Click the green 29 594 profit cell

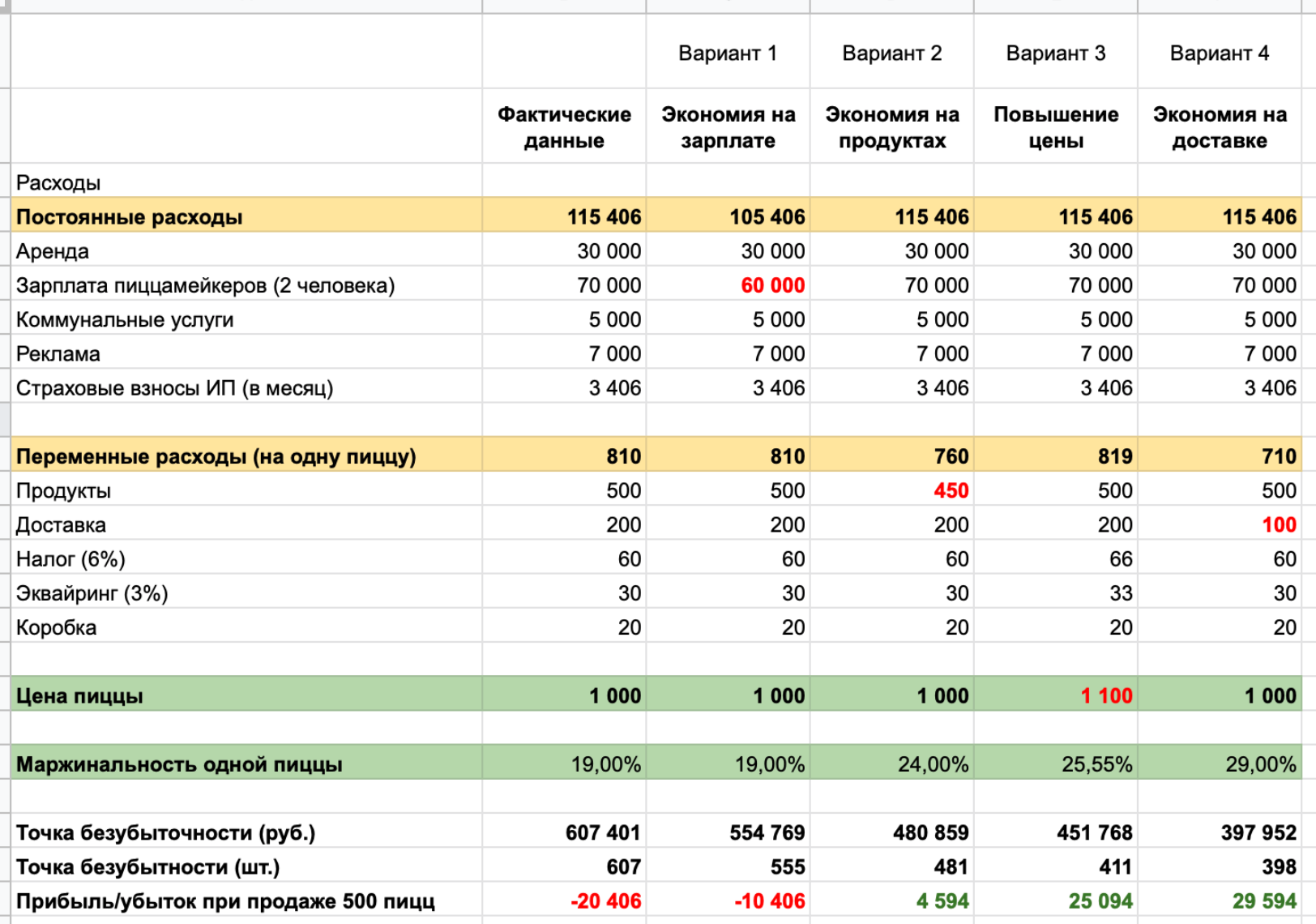click(x=1263, y=900)
